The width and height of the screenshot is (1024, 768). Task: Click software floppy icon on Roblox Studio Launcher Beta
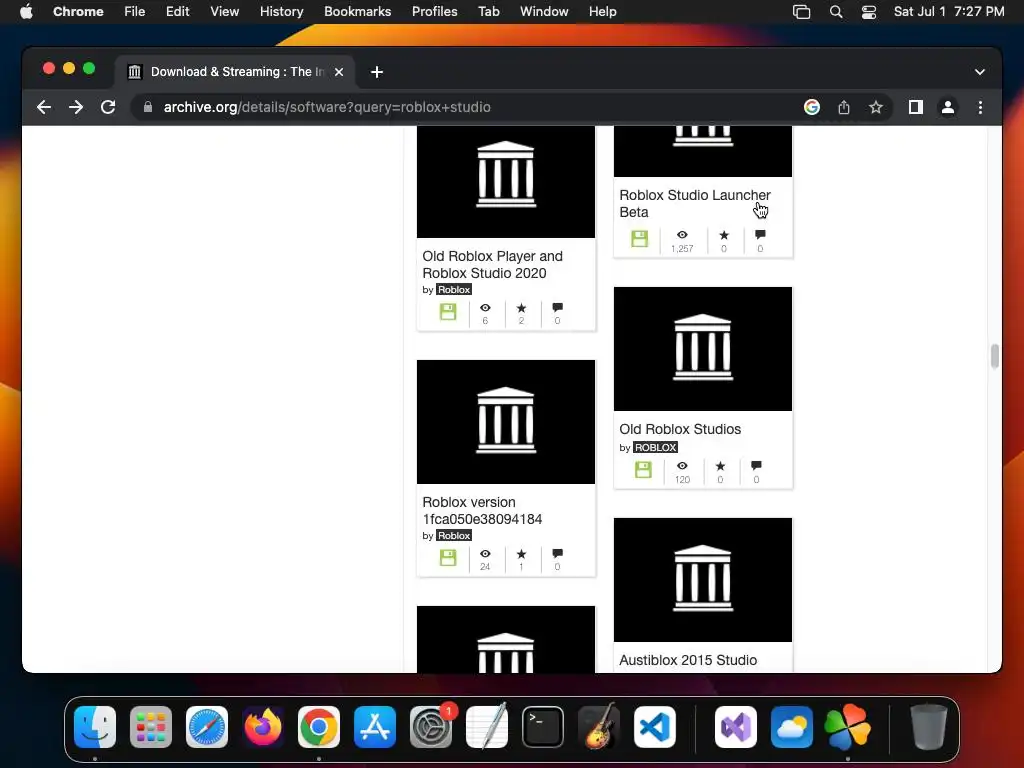tap(639, 238)
